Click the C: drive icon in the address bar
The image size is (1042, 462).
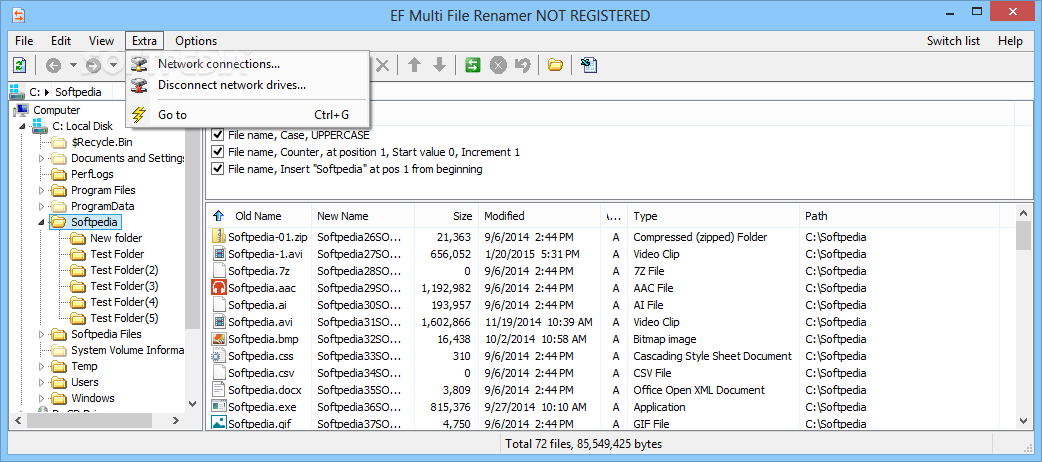point(17,92)
